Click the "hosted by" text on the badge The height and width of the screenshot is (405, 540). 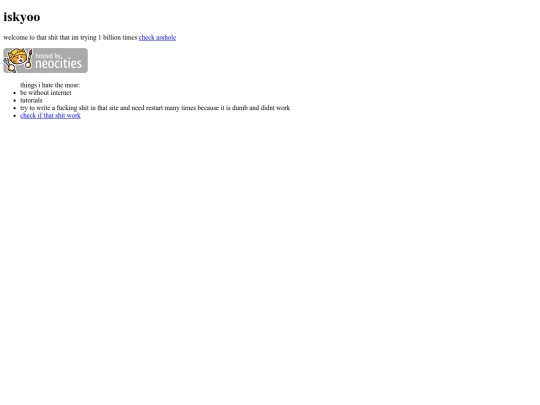[48, 55]
